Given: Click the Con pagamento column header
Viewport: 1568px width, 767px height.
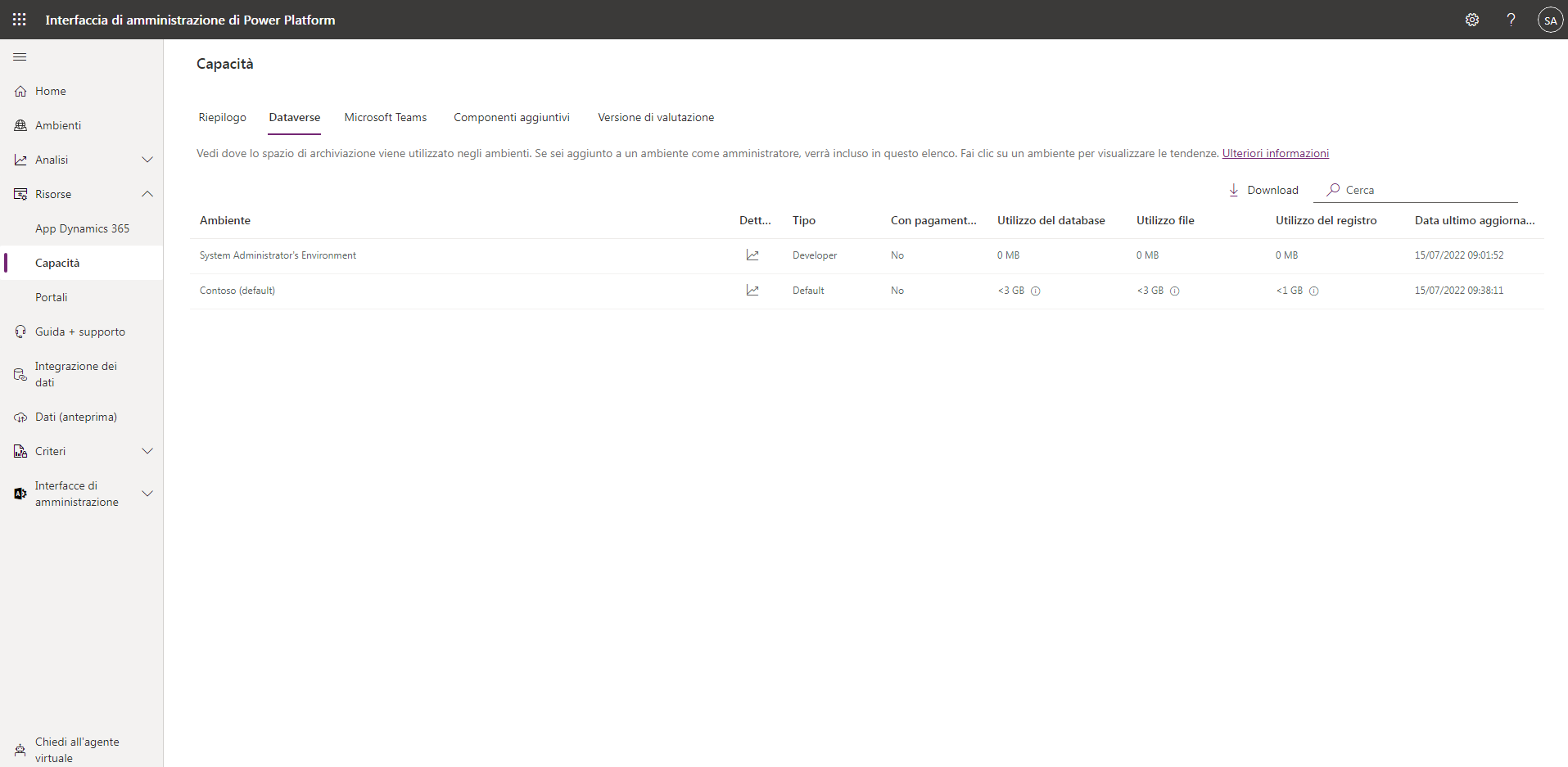Looking at the screenshot, I should pyautogui.click(x=933, y=220).
